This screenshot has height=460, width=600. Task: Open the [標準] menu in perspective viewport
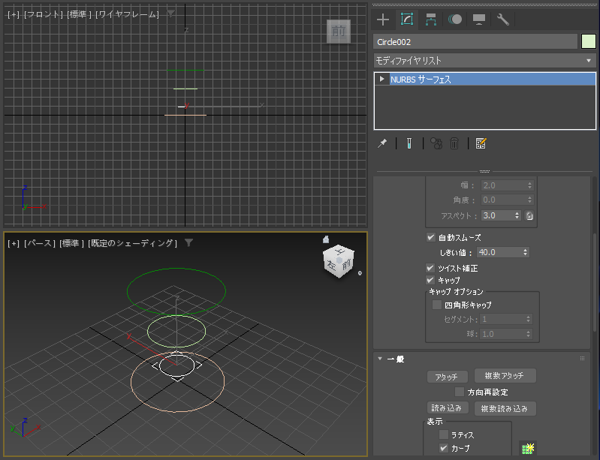72,243
